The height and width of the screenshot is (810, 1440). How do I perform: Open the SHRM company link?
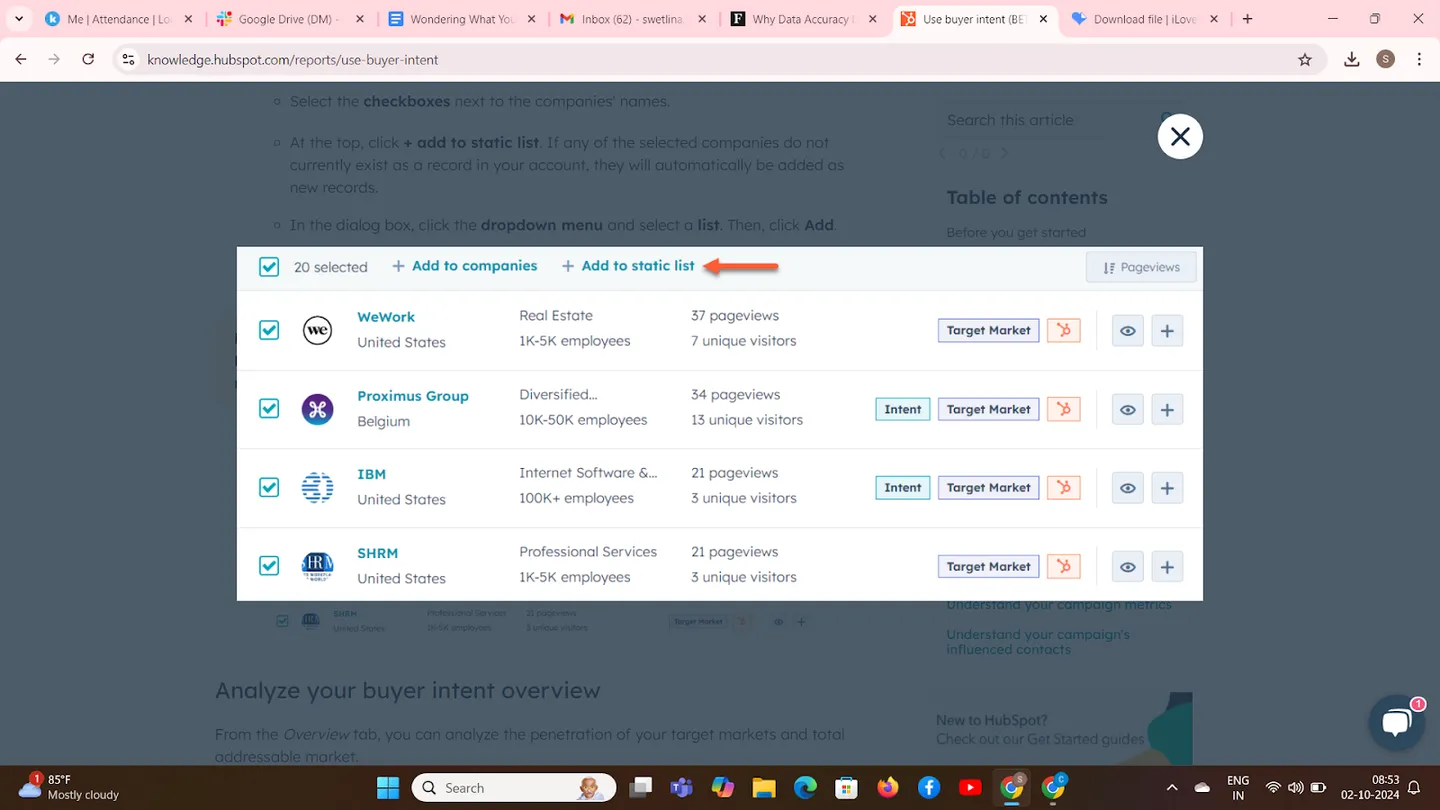377,553
